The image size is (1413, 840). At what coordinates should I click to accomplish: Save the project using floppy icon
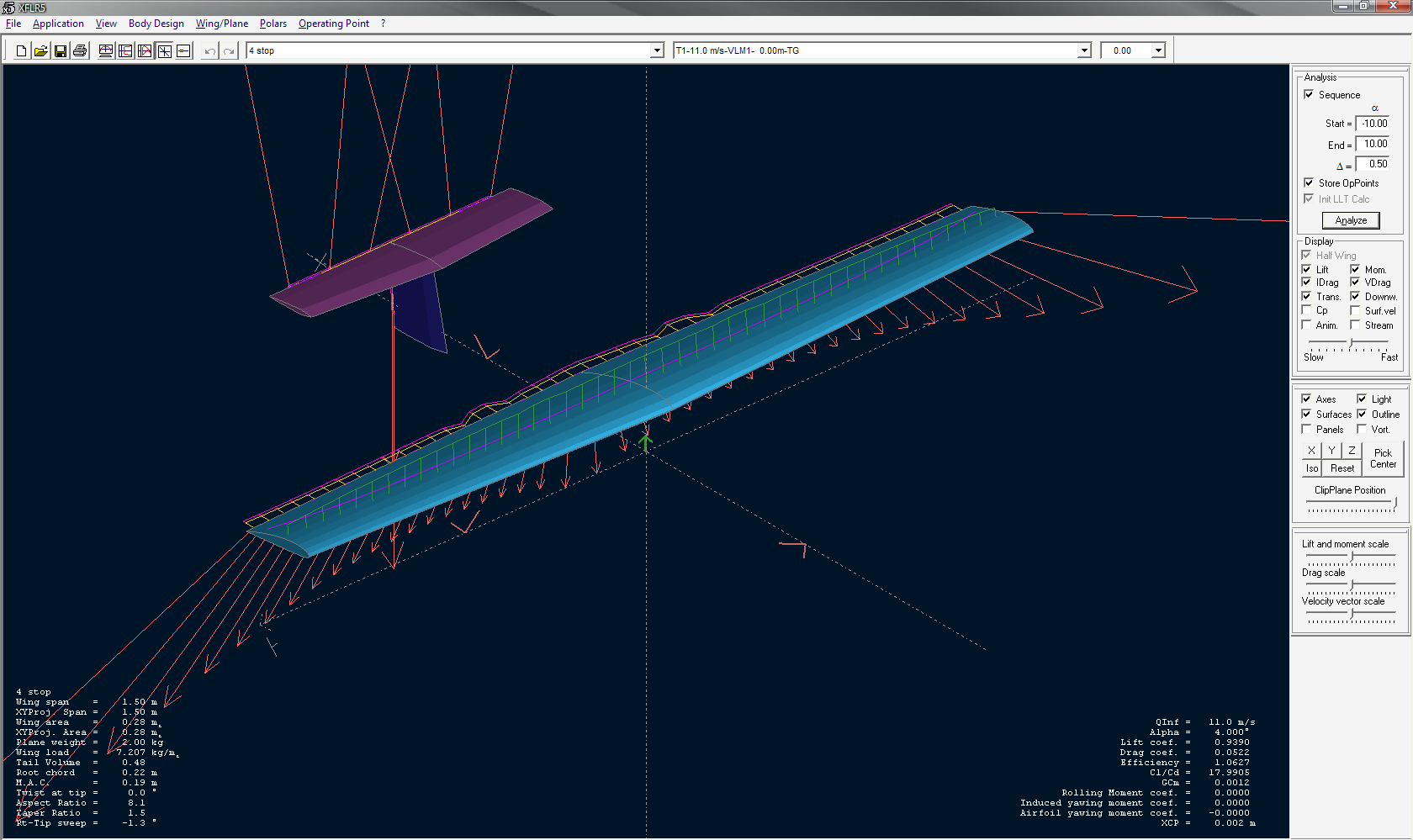[x=61, y=51]
